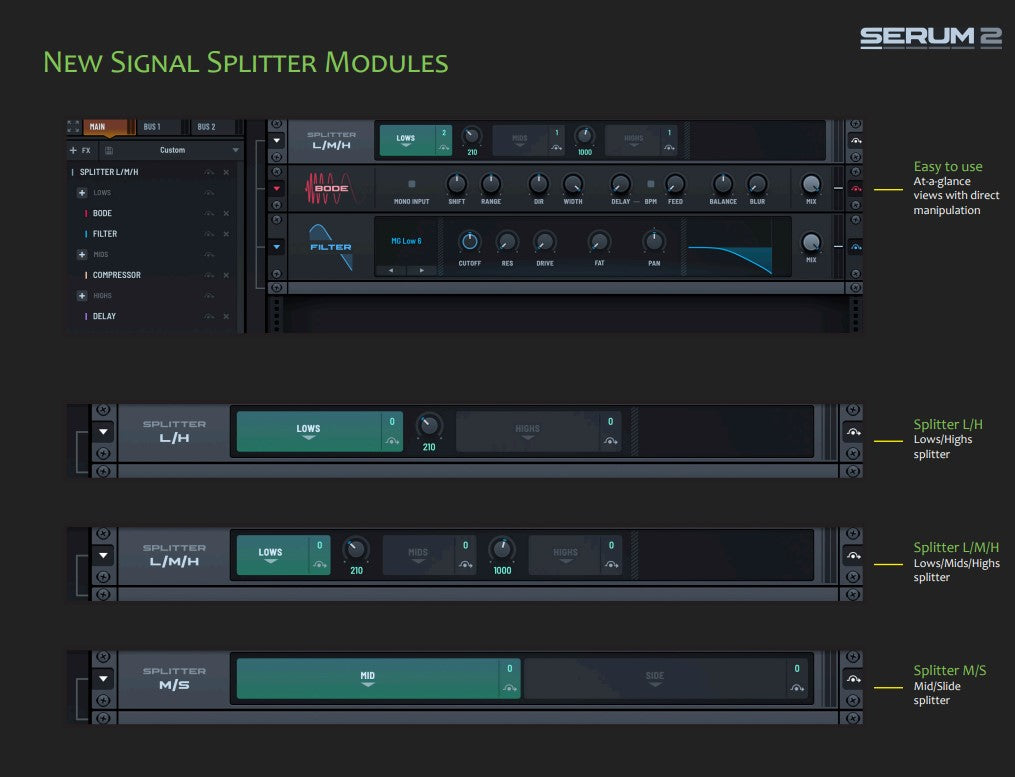Image resolution: width=1015 pixels, height=777 pixels.
Task: Collapse the standalone Splitter L/M/H module
Action: (x=104, y=555)
